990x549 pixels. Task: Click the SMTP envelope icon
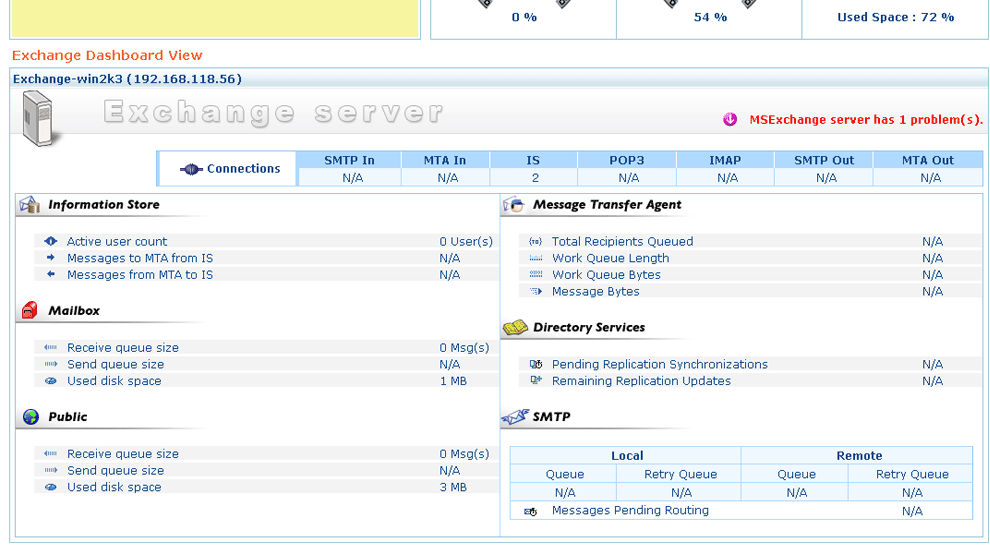(514, 417)
